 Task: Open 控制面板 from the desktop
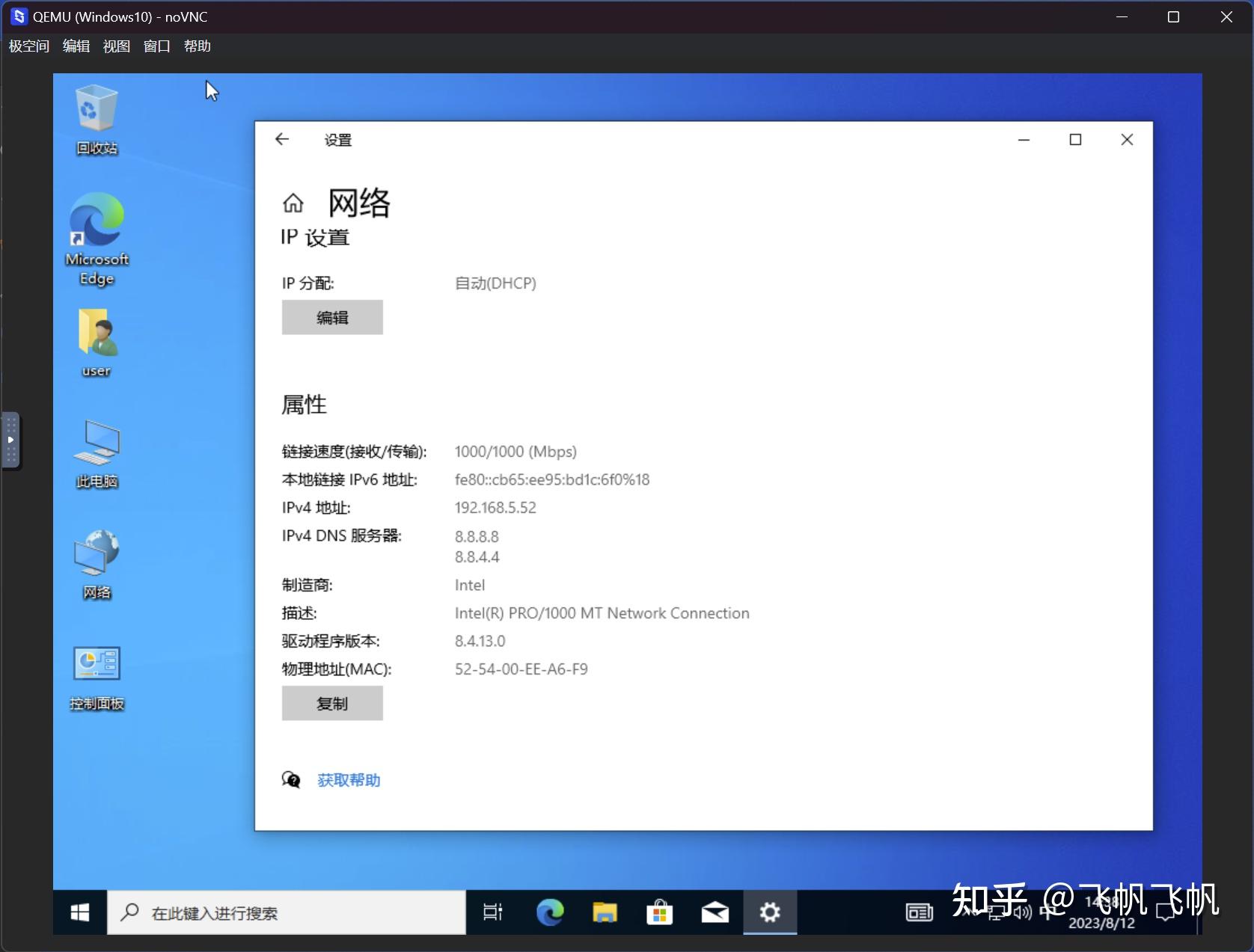click(96, 669)
